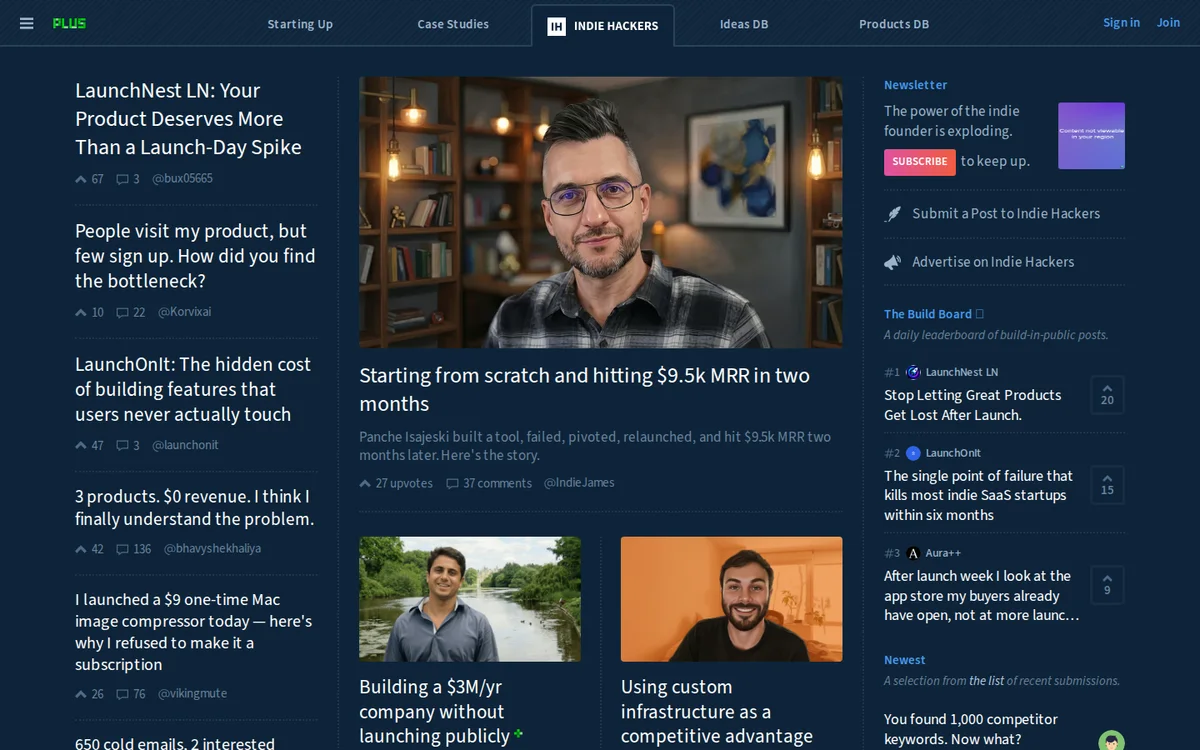Viewport: 1200px width, 750px height.
Task: Click the megaphone icon next to Advertise
Action: [893, 262]
